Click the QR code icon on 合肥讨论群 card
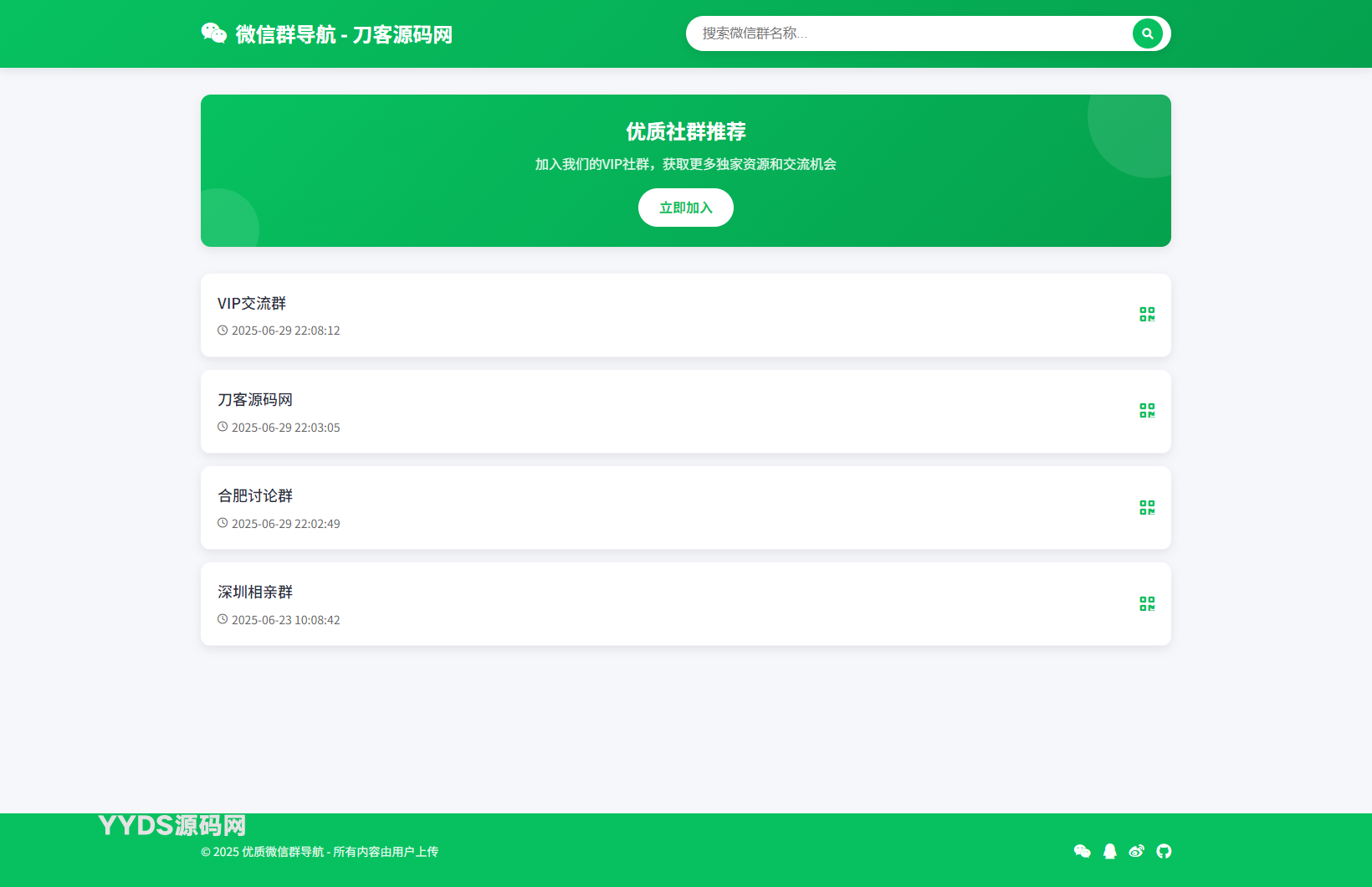 pos(1147,507)
